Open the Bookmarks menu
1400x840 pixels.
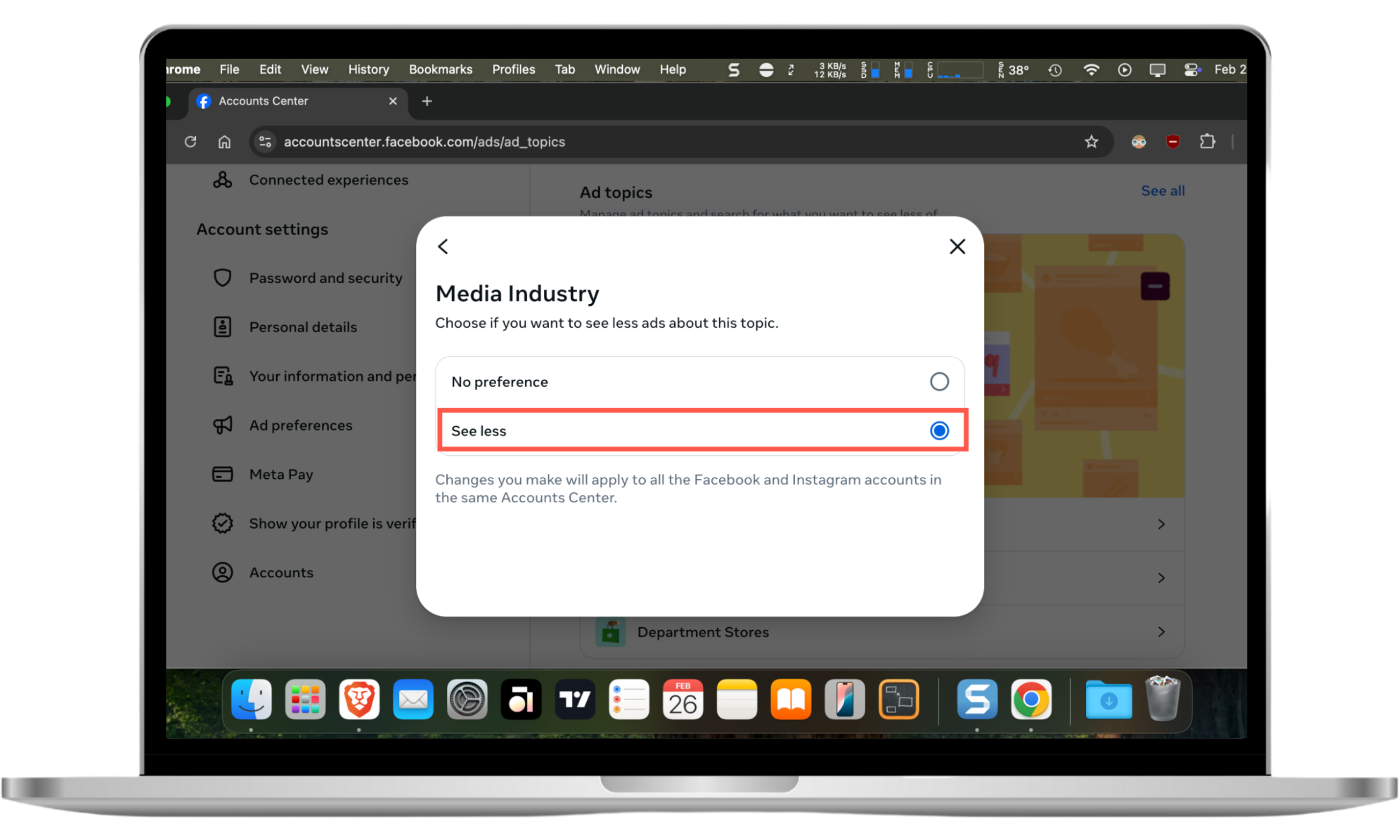point(440,69)
